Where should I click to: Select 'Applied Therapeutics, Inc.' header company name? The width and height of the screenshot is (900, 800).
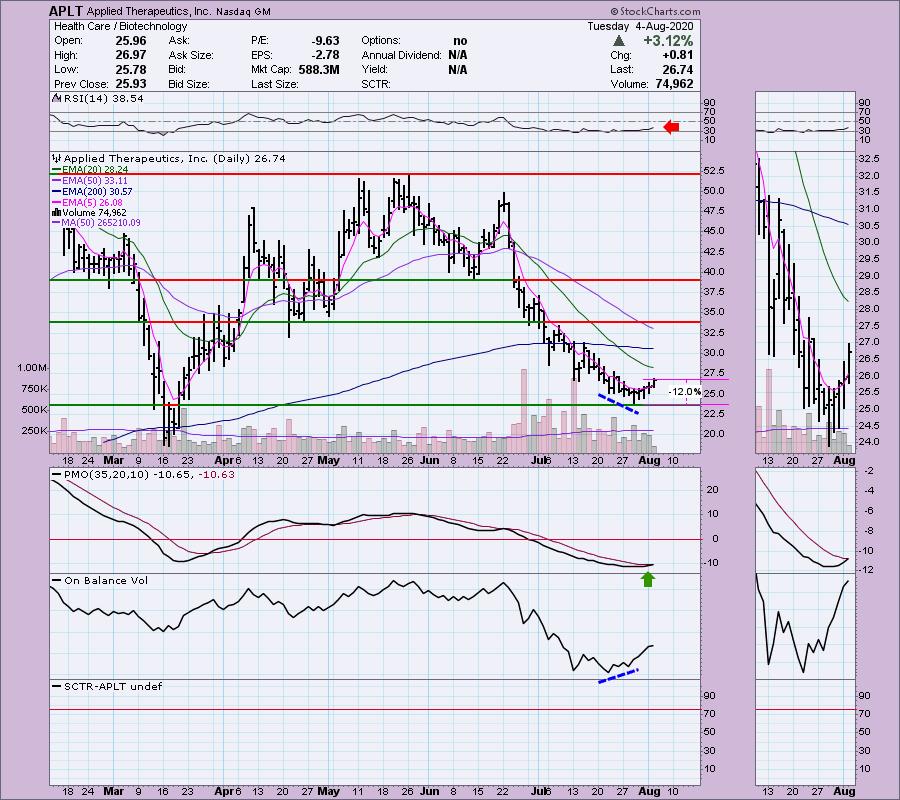(149, 11)
